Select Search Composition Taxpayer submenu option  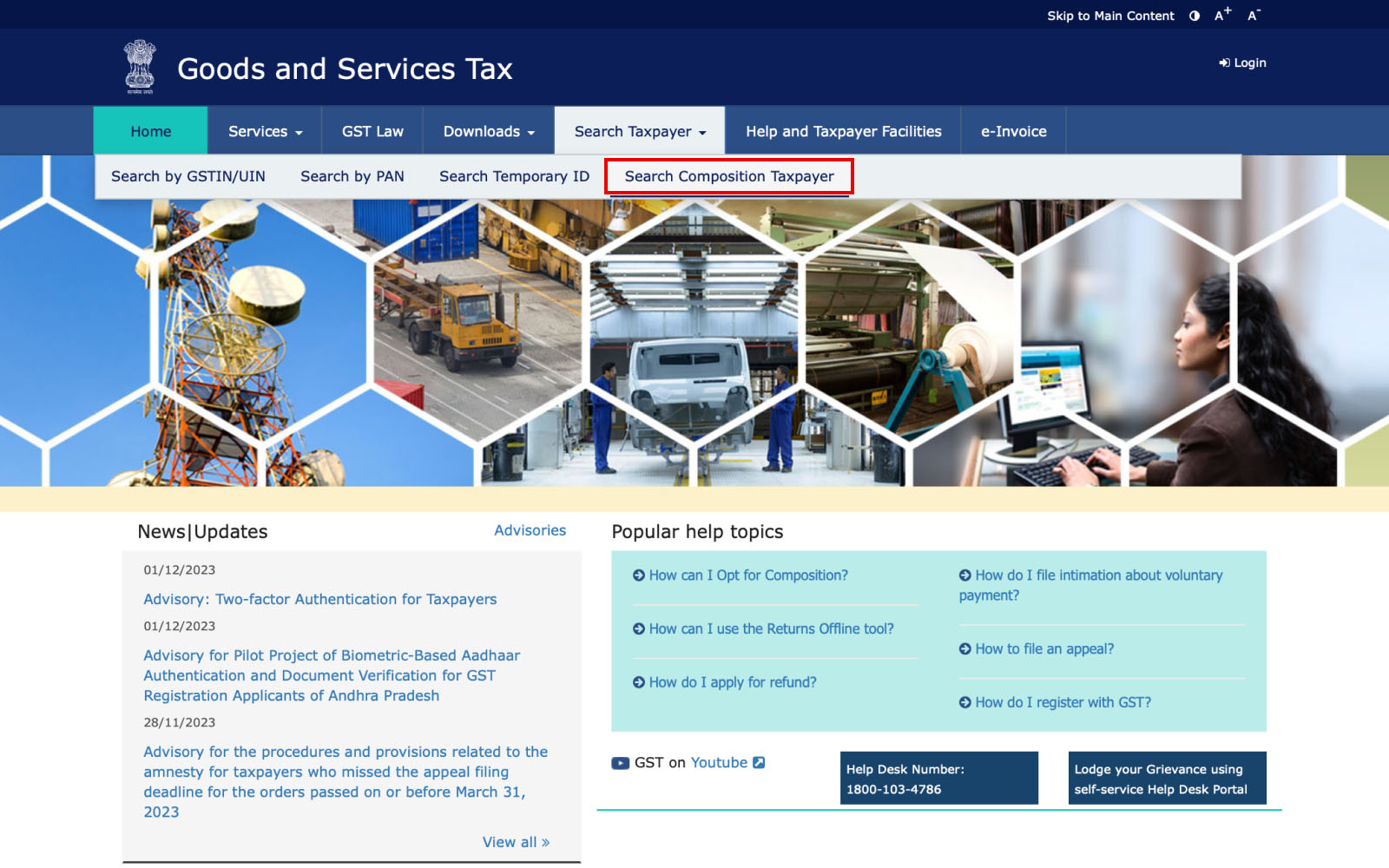tap(729, 176)
